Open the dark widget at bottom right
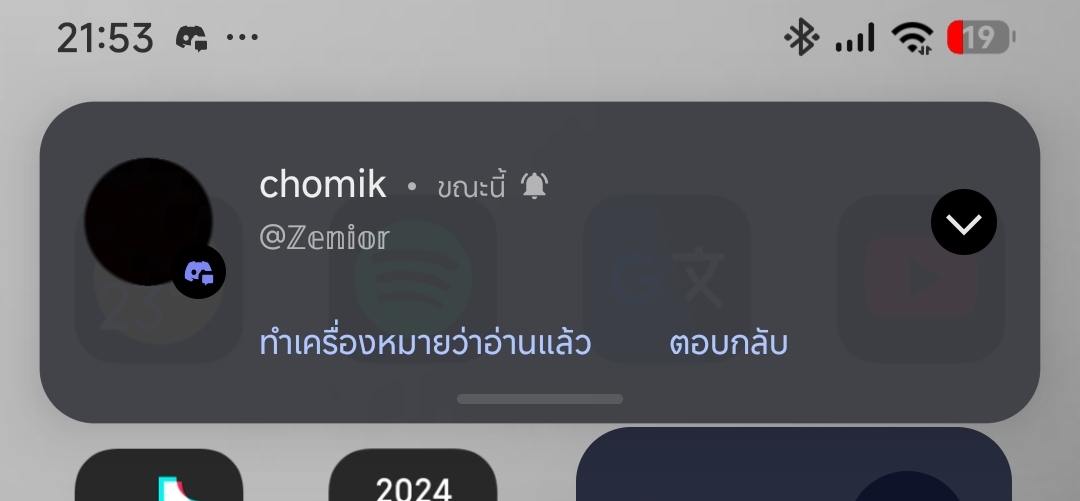 tap(793, 464)
